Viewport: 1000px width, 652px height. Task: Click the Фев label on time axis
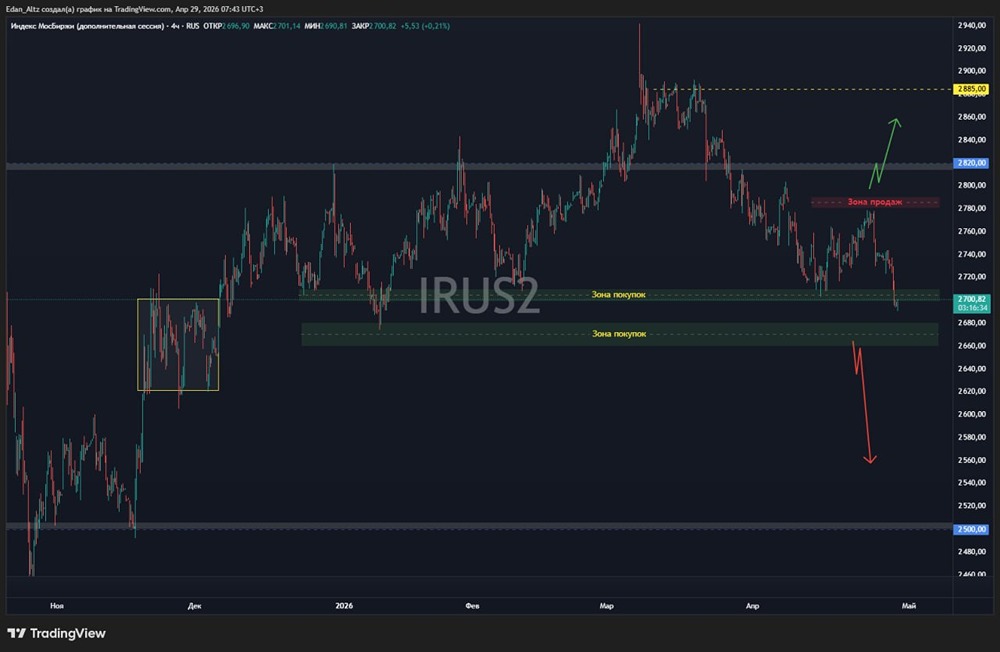coord(472,606)
